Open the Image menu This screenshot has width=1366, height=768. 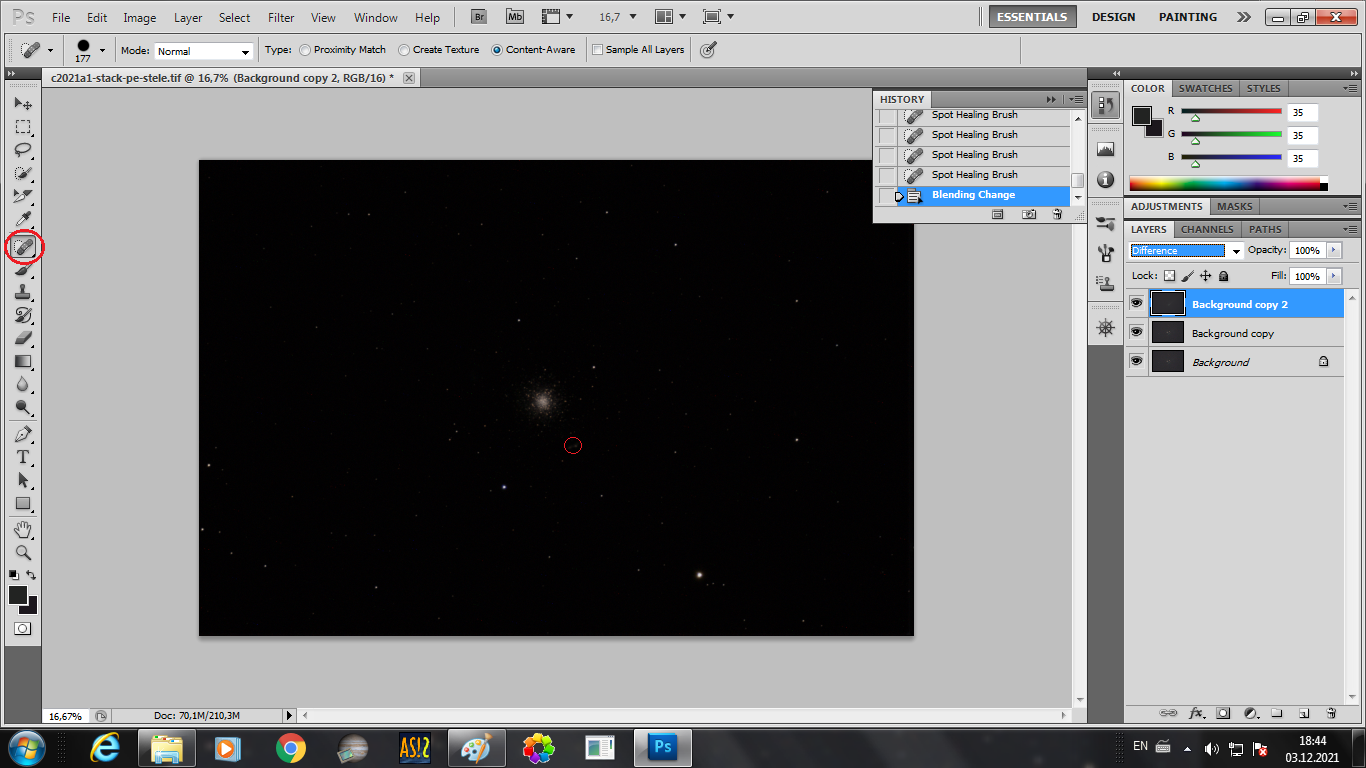click(140, 18)
